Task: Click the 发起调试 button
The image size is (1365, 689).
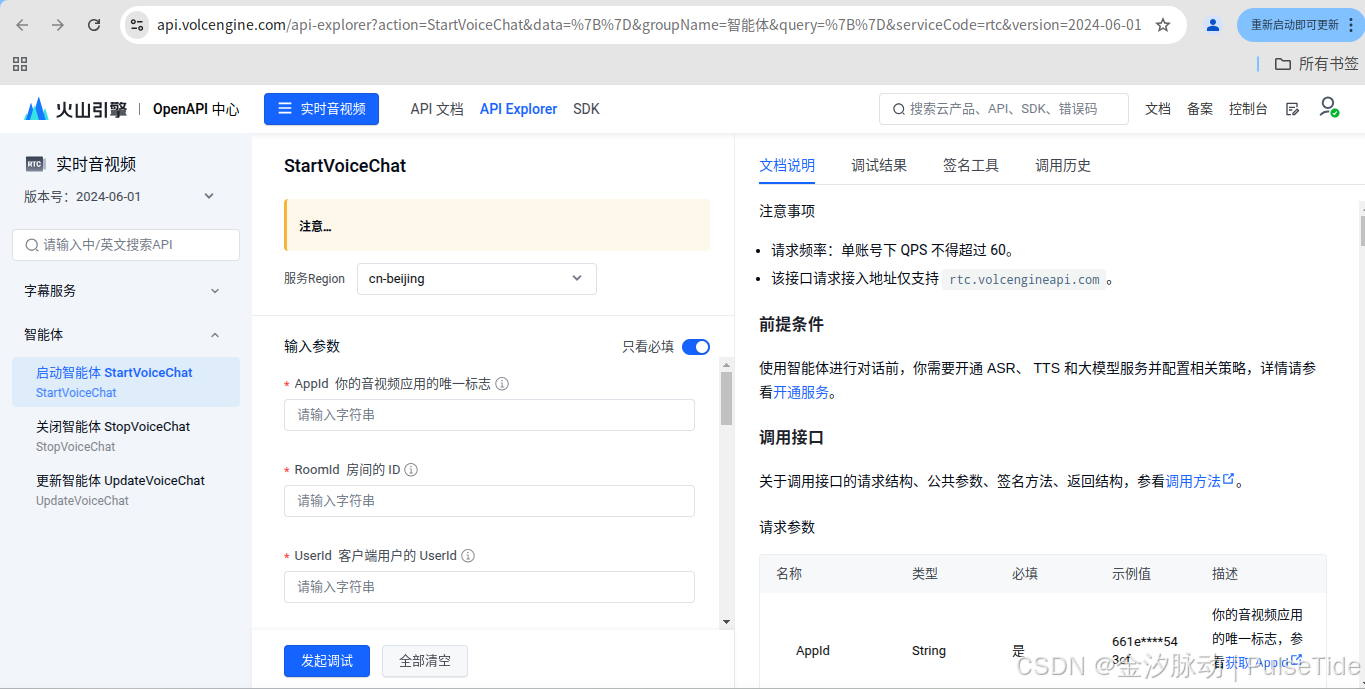Action: (327, 661)
